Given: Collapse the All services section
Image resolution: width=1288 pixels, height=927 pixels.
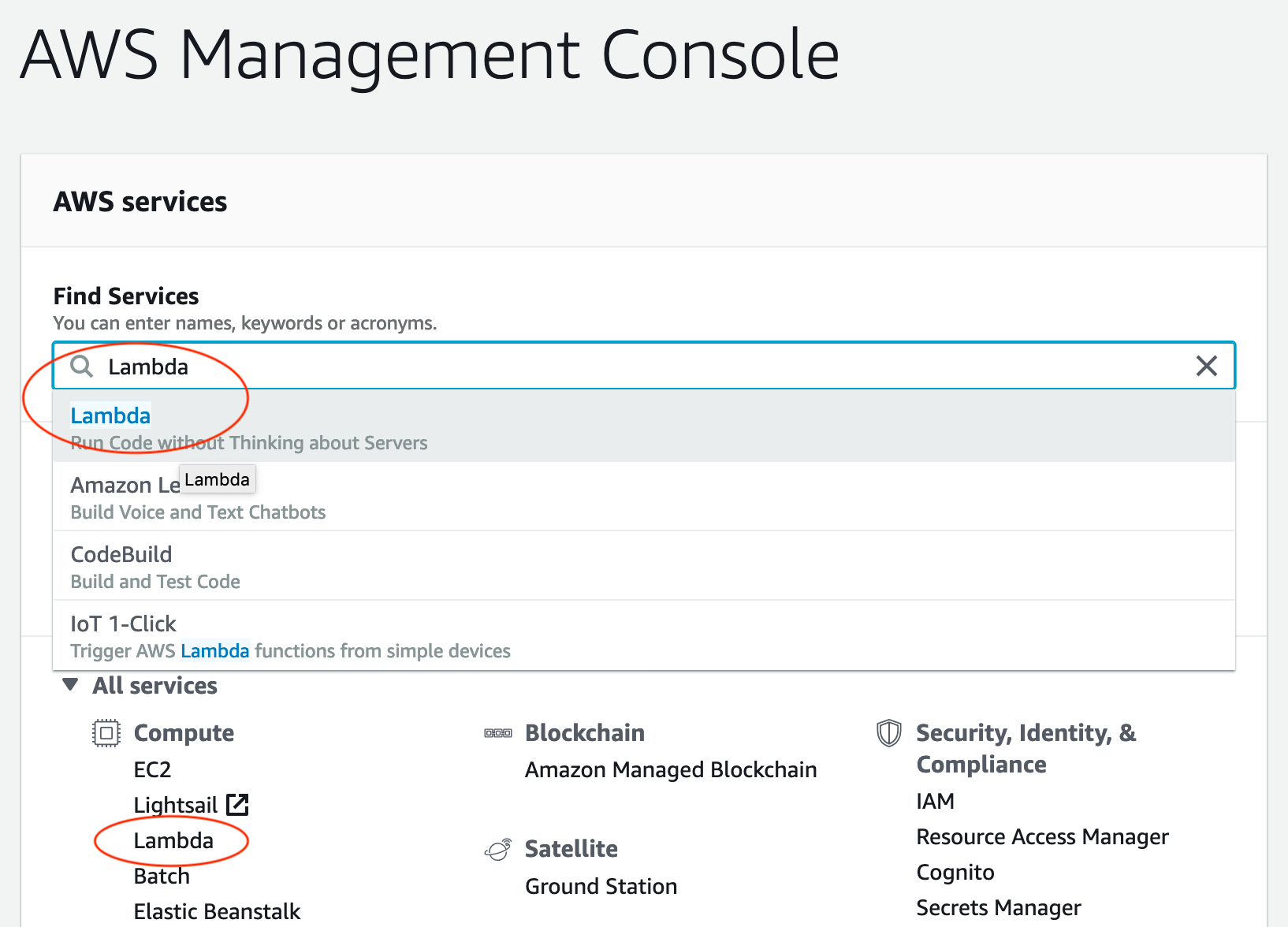Looking at the screenshot, I should click(70, 685).
